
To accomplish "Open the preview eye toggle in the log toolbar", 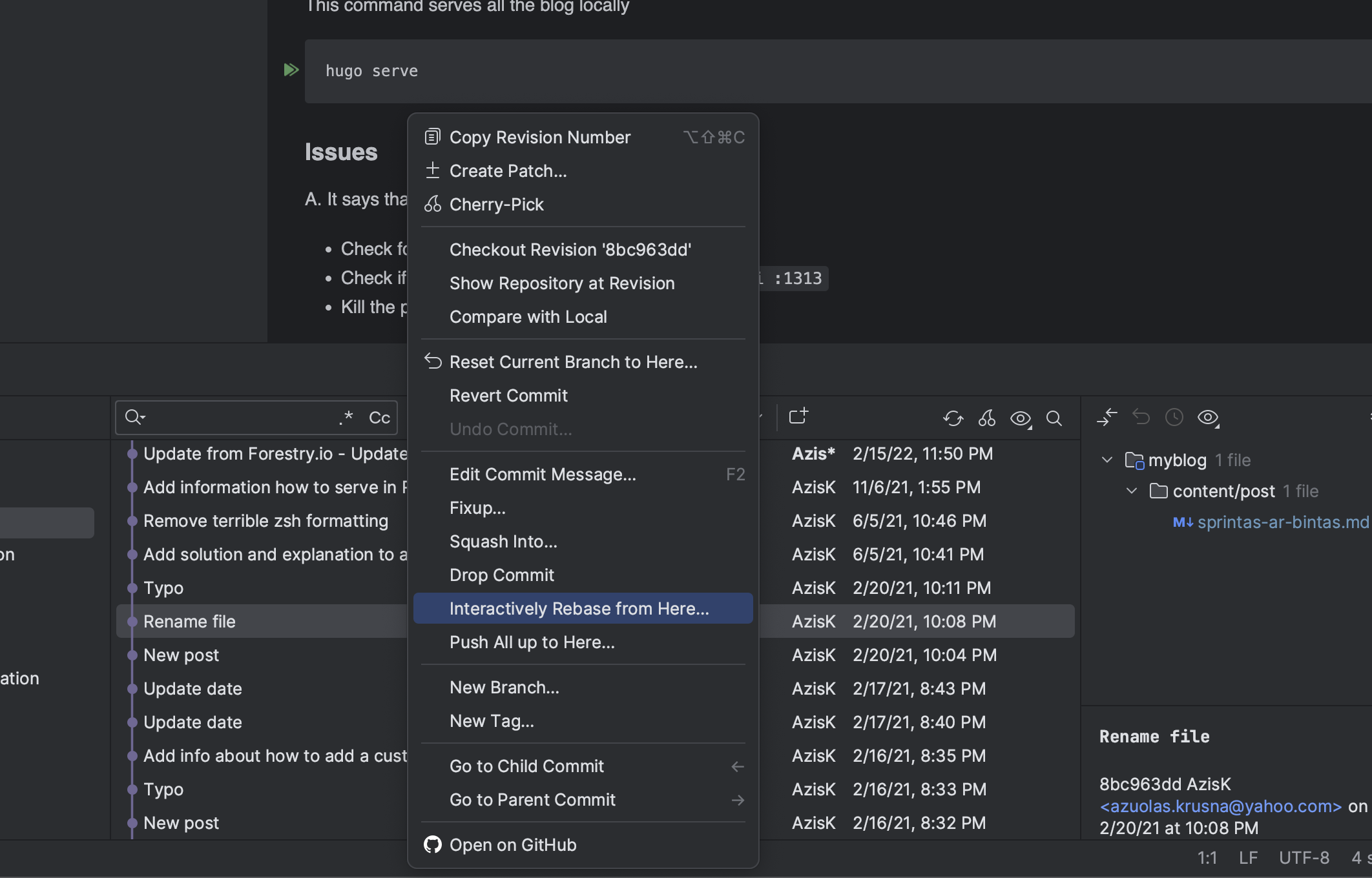I will point(1019,418).
